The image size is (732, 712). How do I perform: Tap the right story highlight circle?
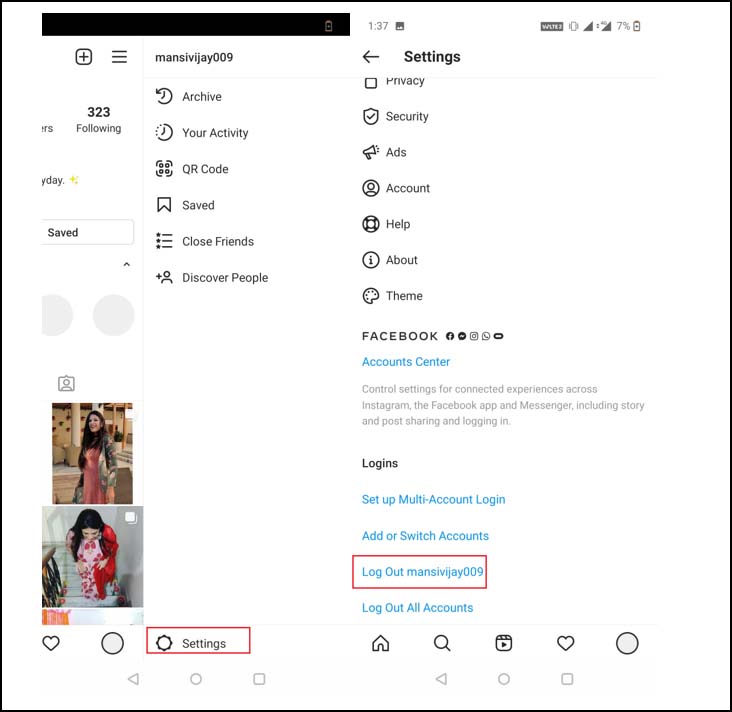(113, 315)
